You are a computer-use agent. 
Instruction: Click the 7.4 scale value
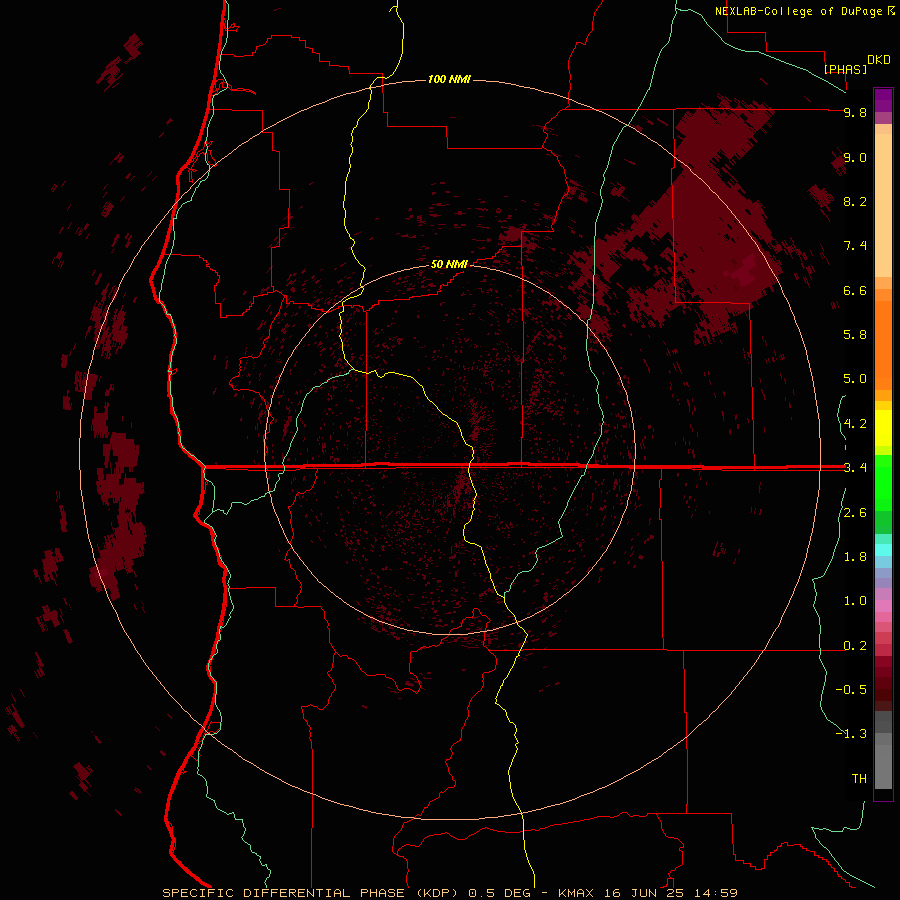pos(855,246)
